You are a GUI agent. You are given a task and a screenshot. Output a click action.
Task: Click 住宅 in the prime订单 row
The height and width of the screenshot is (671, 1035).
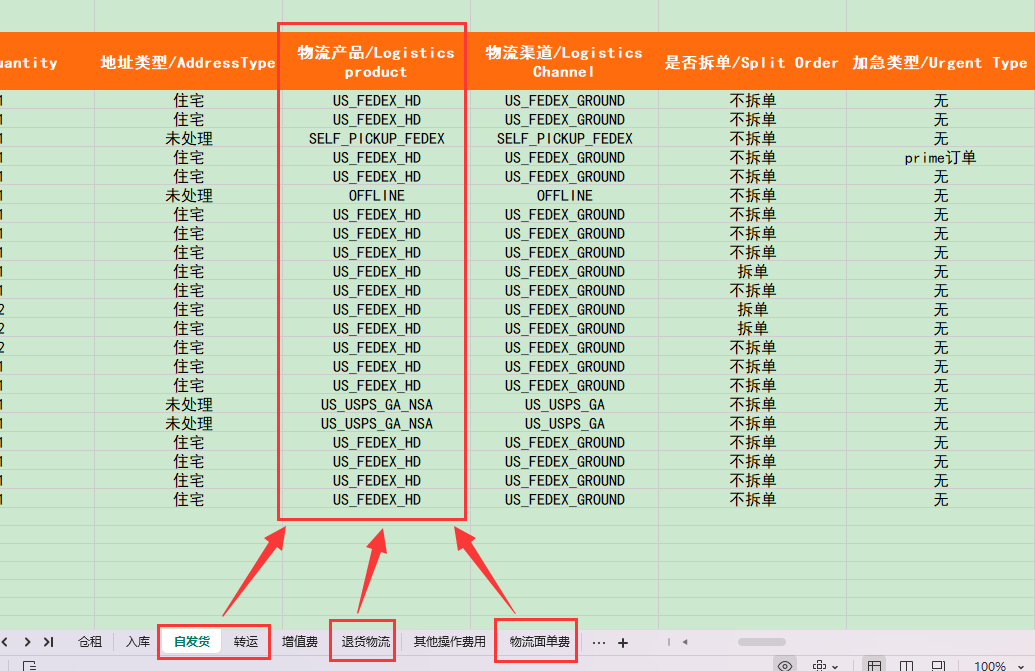(188, 158)
